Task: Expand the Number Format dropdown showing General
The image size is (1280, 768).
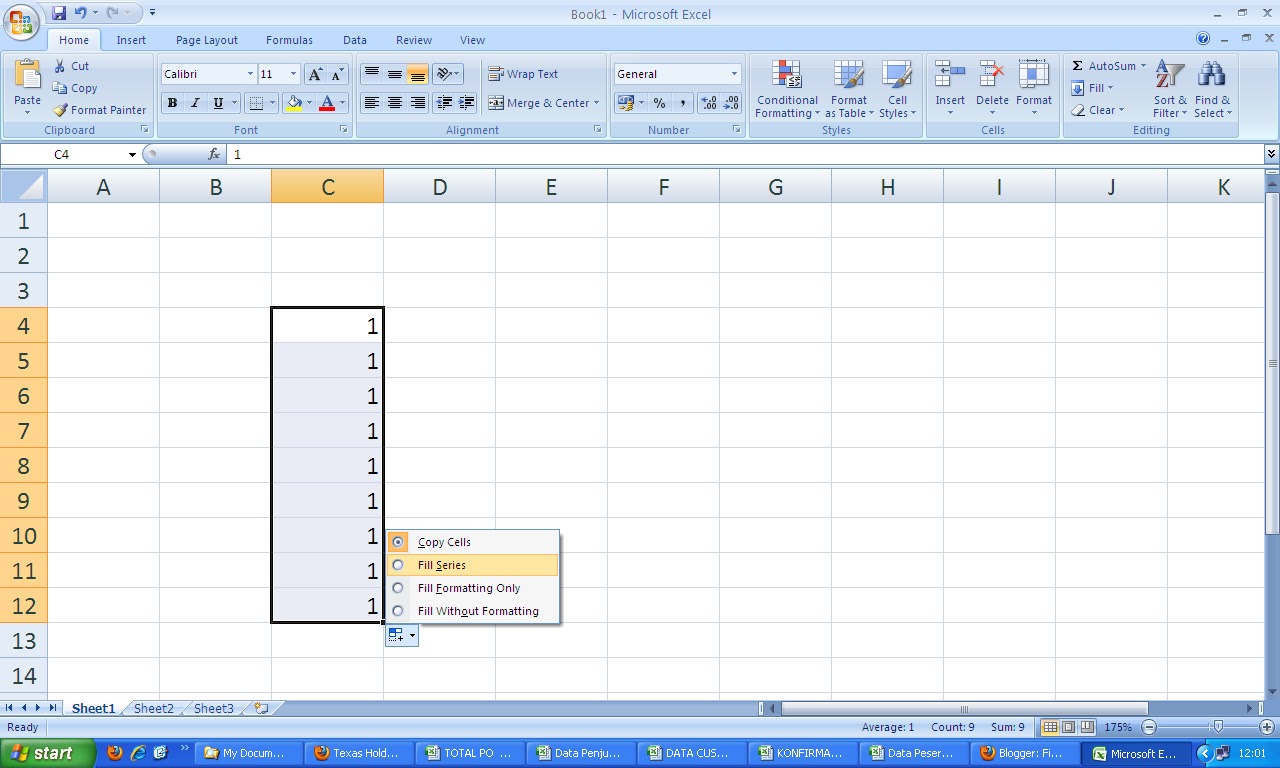Action: pyautogui.click(x=736, y=73)
